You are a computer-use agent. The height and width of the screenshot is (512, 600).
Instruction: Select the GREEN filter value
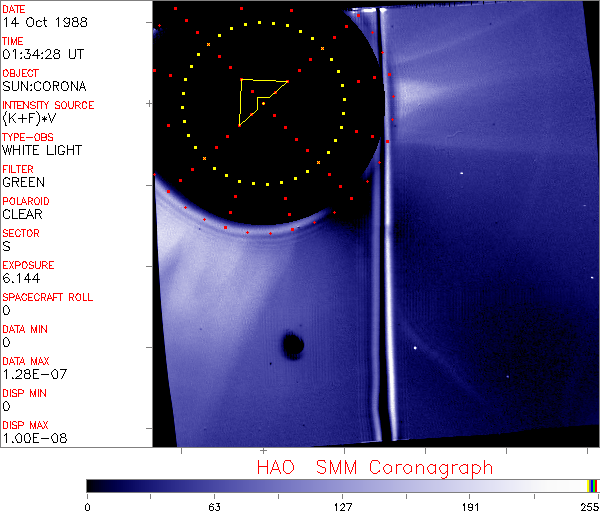click(x=24, y=182)
